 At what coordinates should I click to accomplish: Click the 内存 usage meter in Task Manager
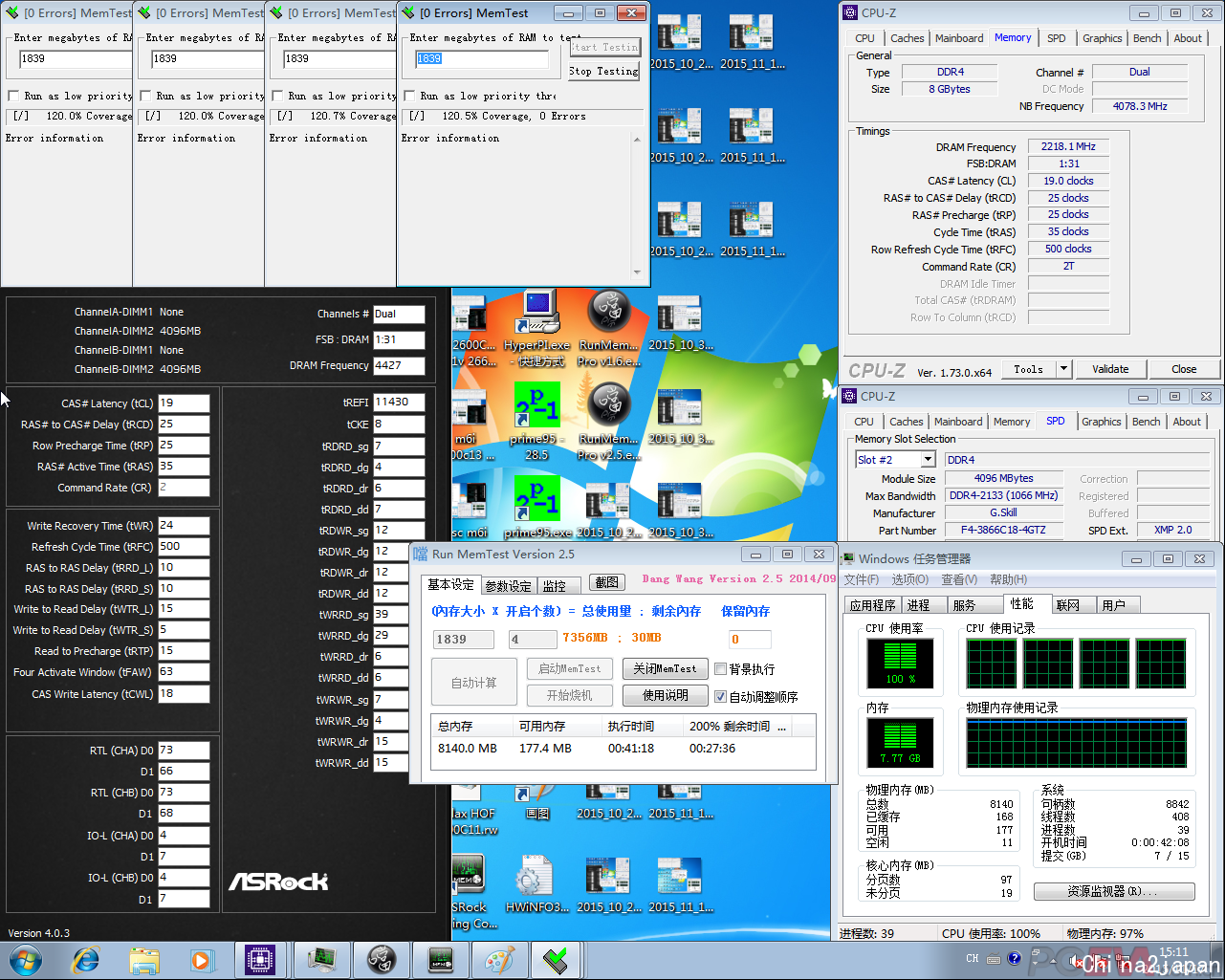click(x=899, y=743)
